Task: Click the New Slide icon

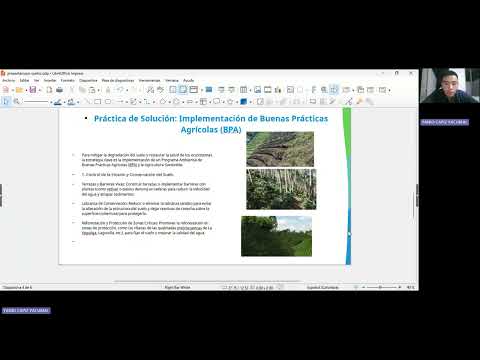Action: click(x=347, y=90)
